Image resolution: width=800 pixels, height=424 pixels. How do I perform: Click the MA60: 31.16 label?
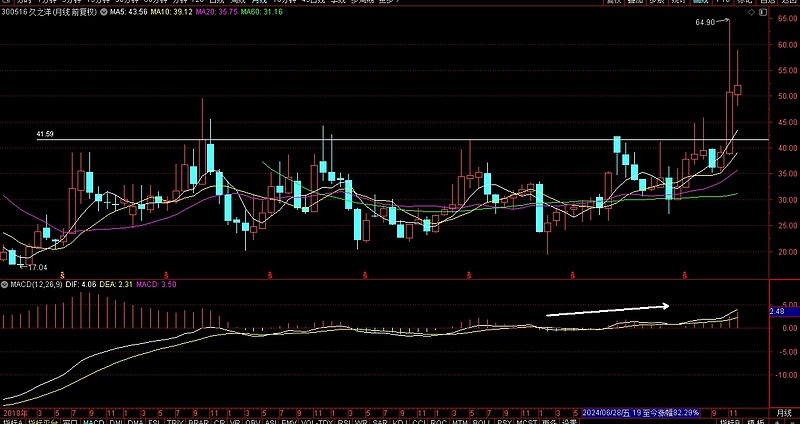[262, 12]
